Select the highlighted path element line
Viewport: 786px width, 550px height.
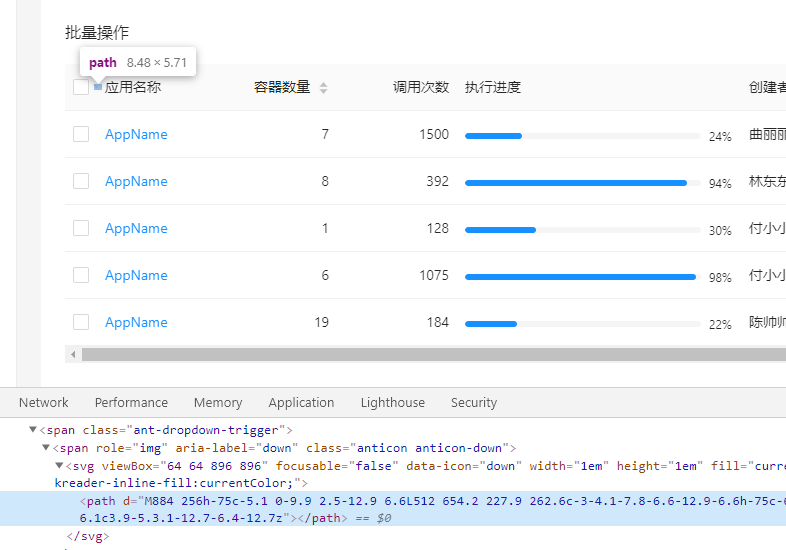tap(393, 509)
